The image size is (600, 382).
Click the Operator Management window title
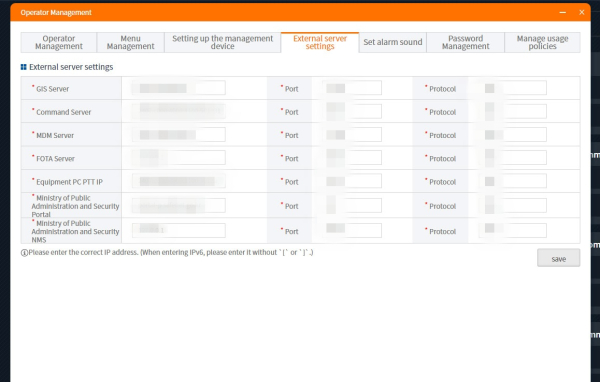(56, 13)
